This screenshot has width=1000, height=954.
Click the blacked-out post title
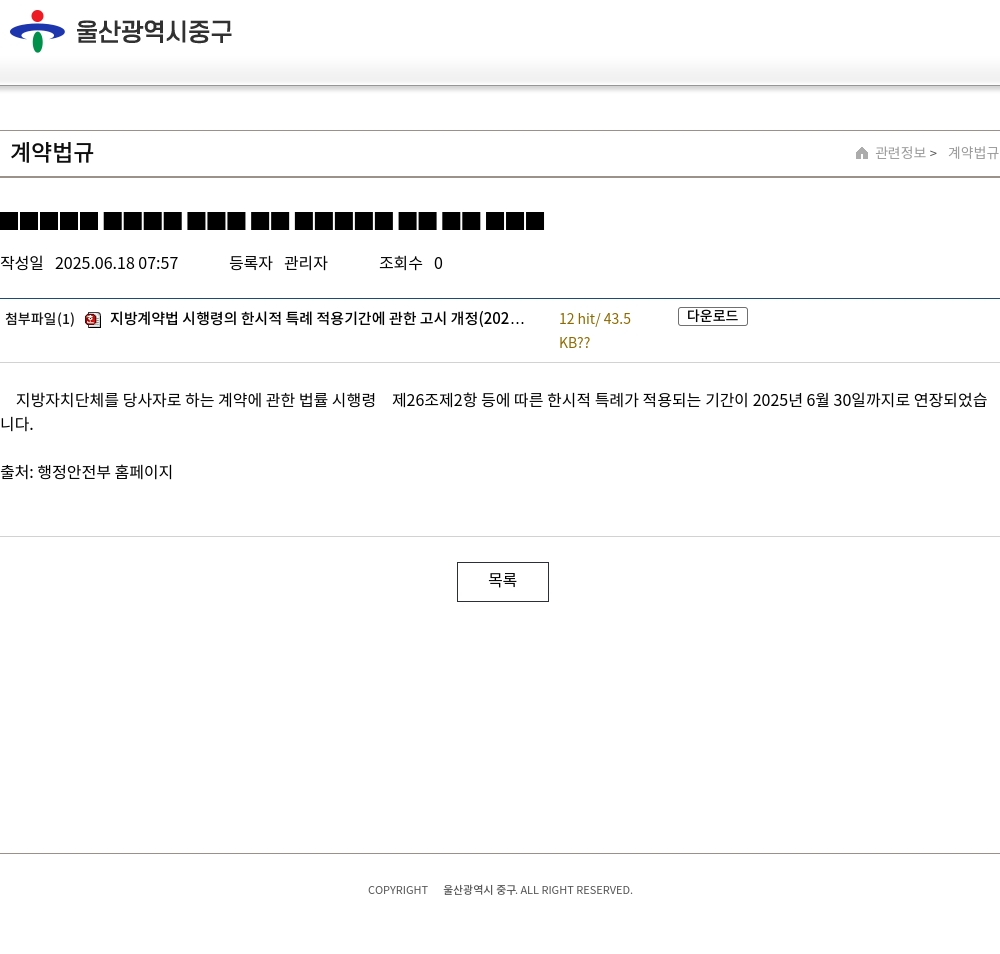pos(272,221)
